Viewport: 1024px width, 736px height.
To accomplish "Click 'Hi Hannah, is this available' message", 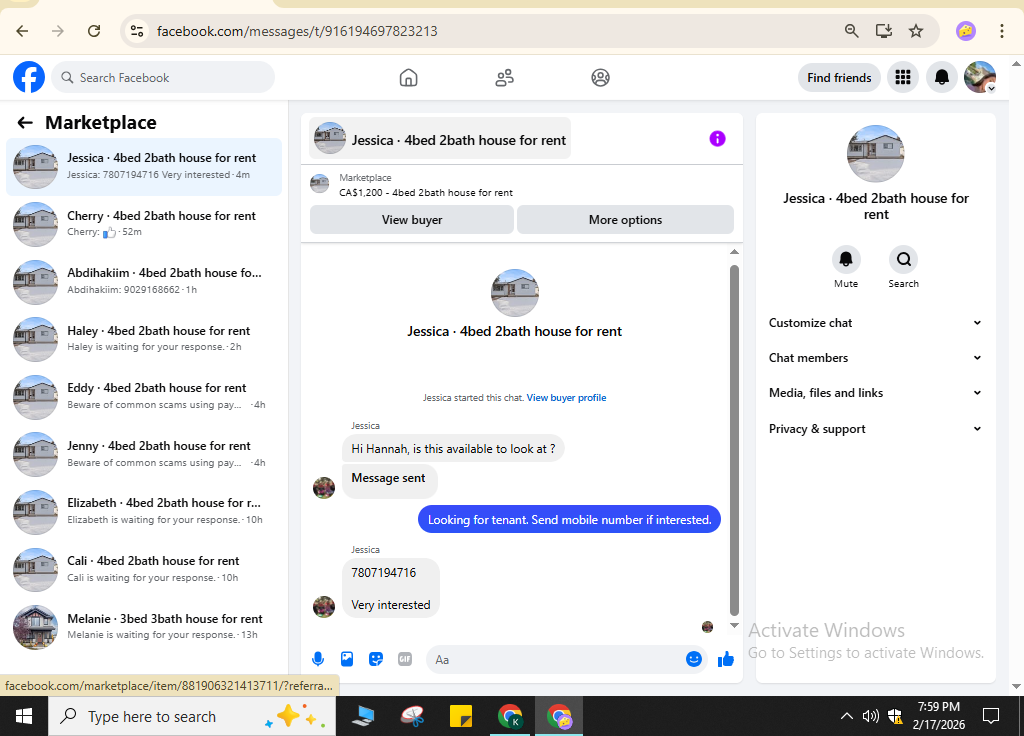I will [453, 448].
